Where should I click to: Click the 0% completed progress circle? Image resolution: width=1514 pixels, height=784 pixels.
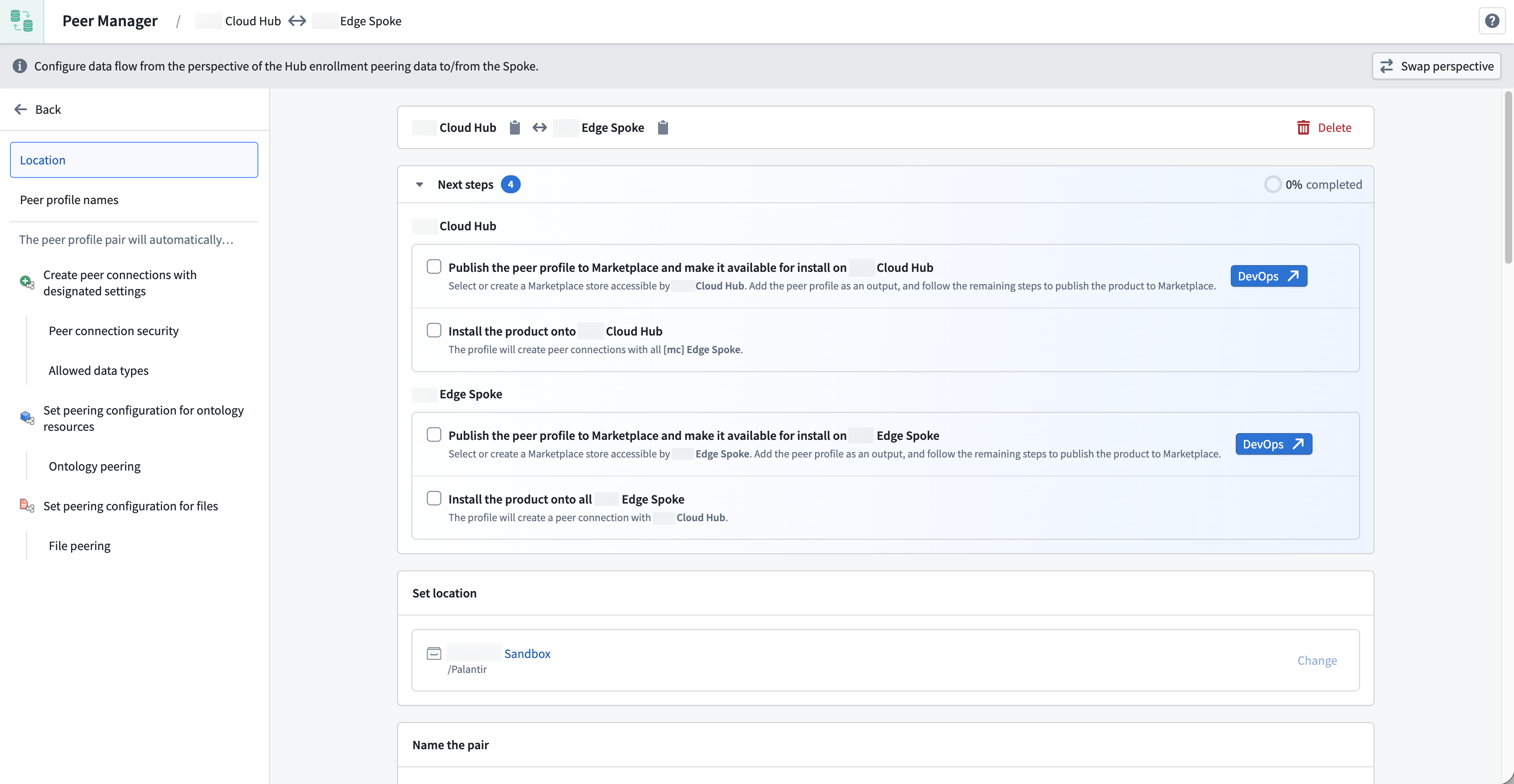pos(1272,185)
